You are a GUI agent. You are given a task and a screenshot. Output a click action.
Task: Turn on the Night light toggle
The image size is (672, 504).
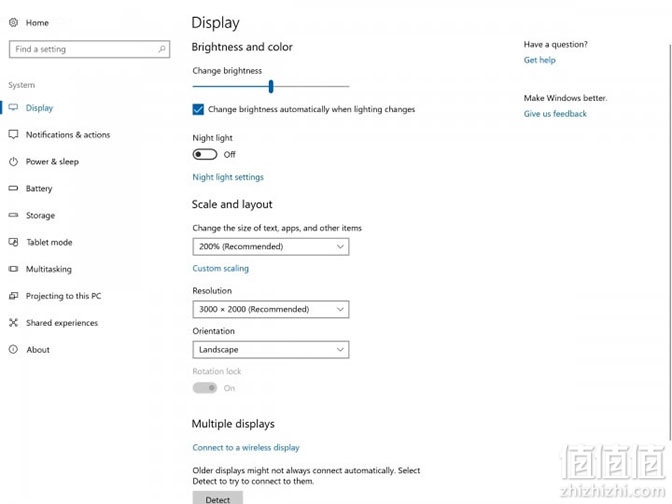[205, 154]
